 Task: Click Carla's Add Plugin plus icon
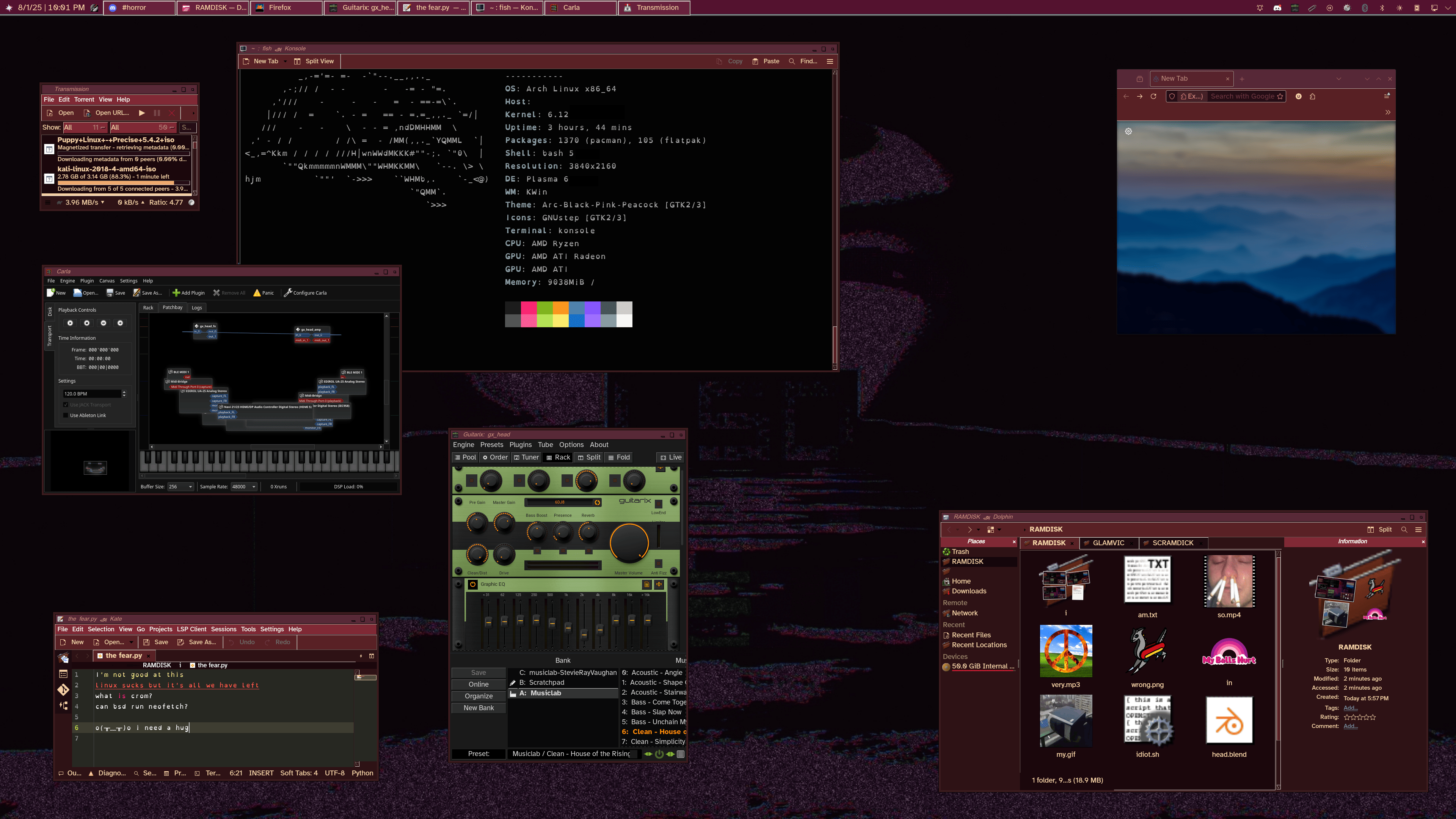coord(176,293)
